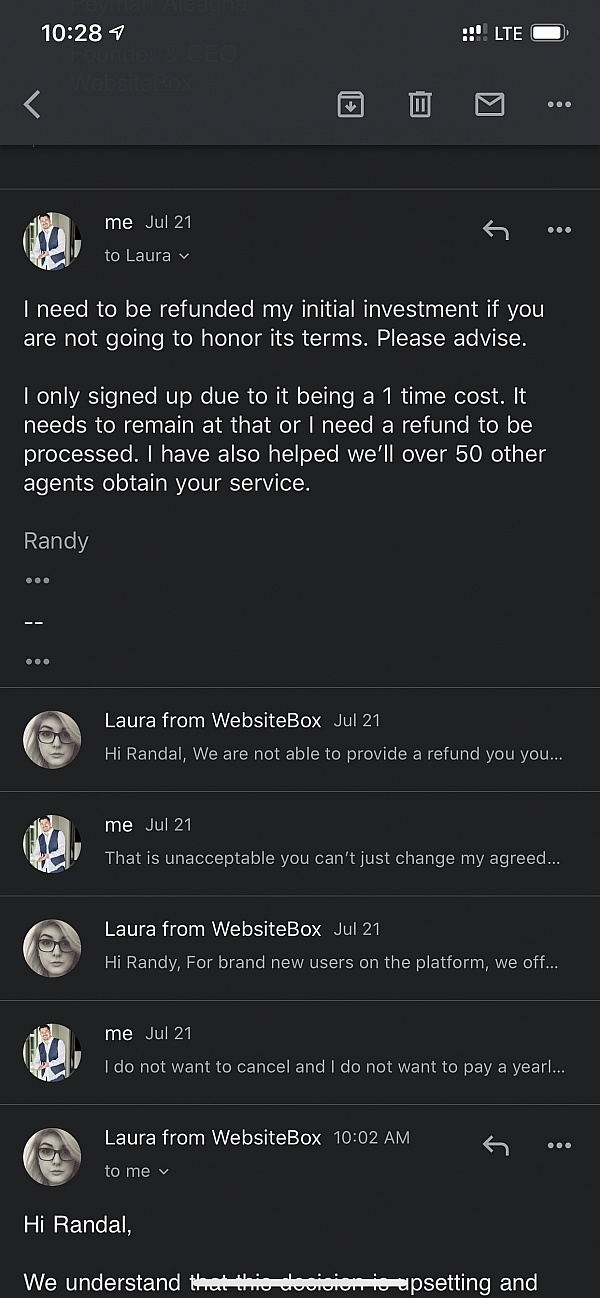Expand Laura's "not able to provide a refund" message
This screenshot has width=600, height=1298.
pos(300,739)
